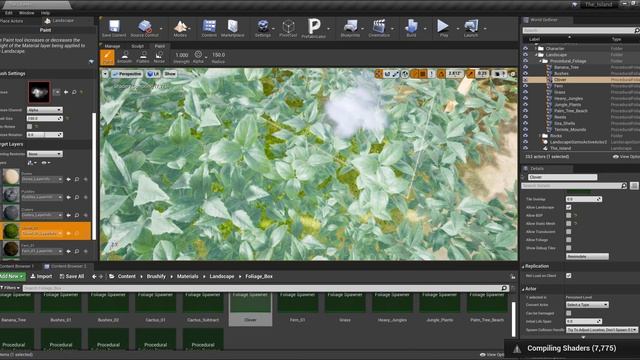Collapse the Procedural_Foliage folder
Image resolution: width=640 pixels, height=360 pixels.
point(540,61)
